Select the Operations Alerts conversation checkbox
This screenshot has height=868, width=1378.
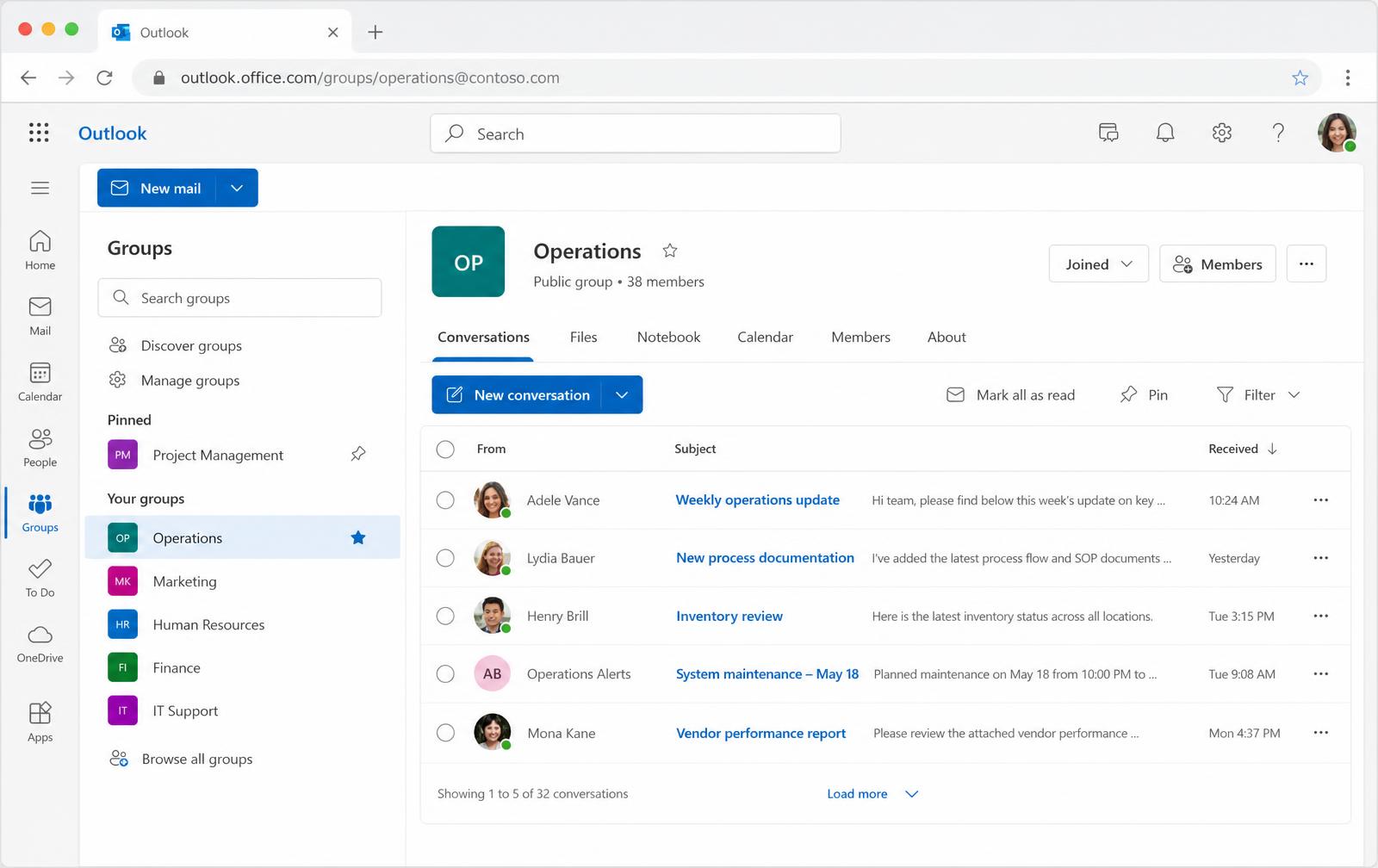445,673
